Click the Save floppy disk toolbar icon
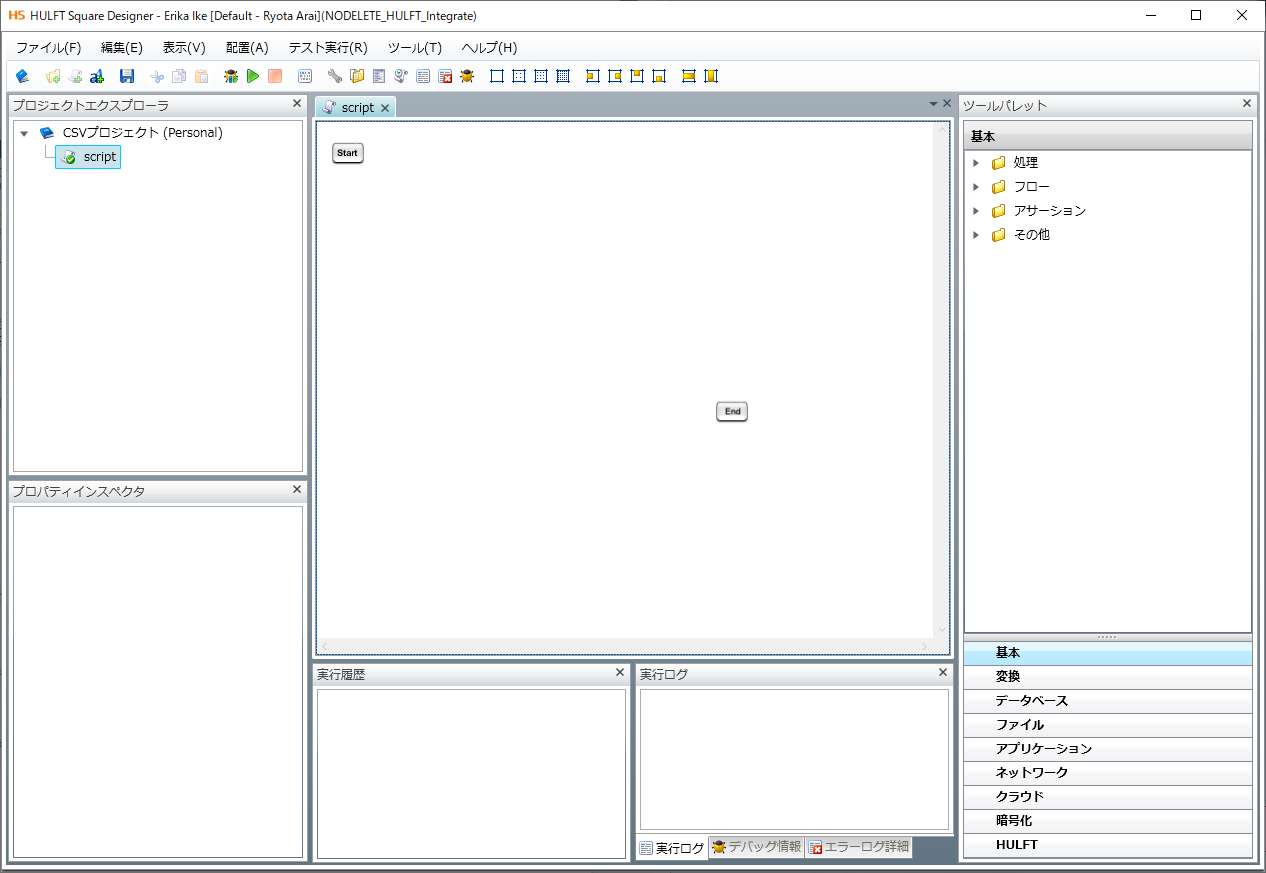 point(127,76)
